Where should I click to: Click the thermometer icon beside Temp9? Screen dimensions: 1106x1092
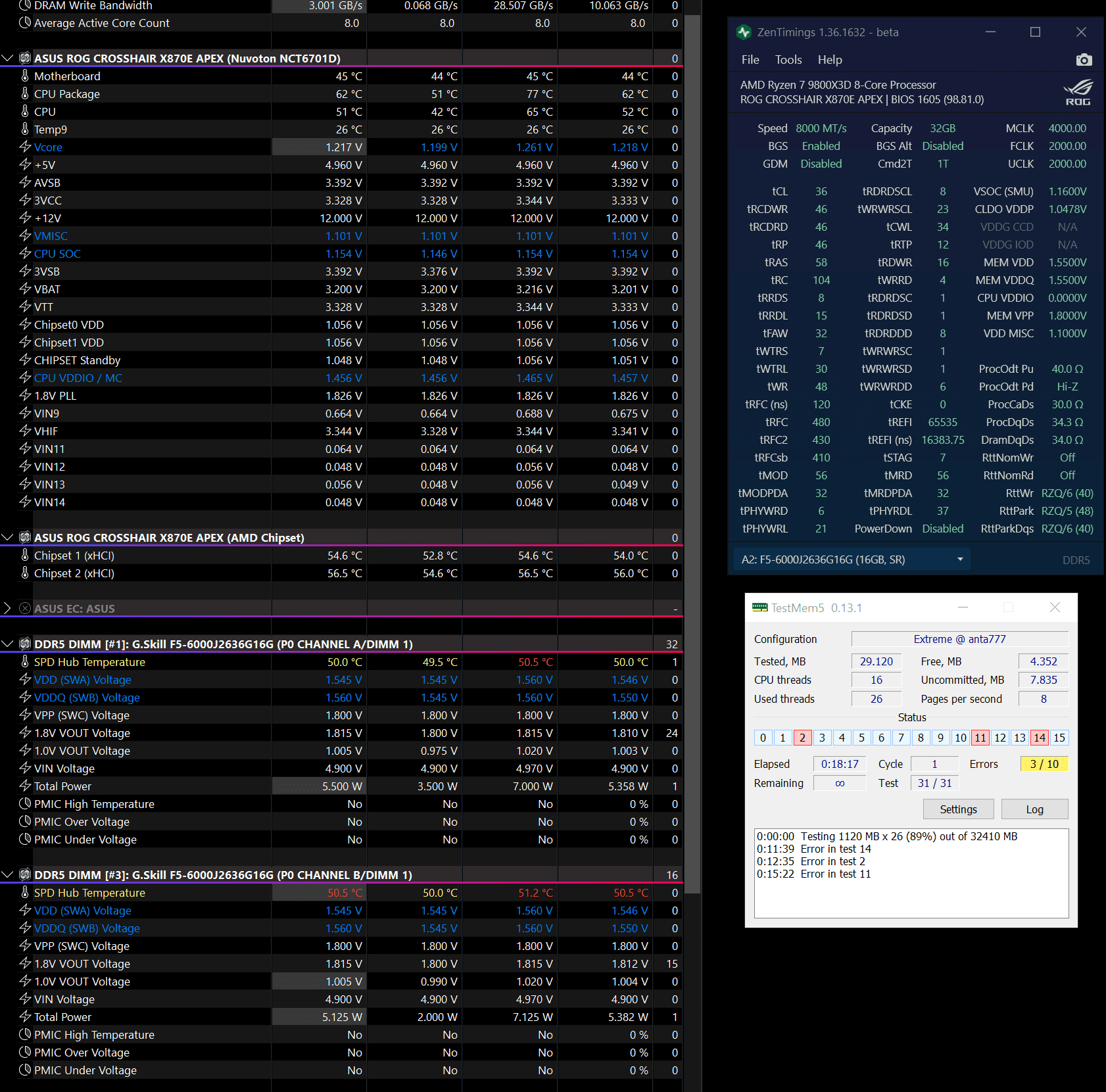point(25,130)
